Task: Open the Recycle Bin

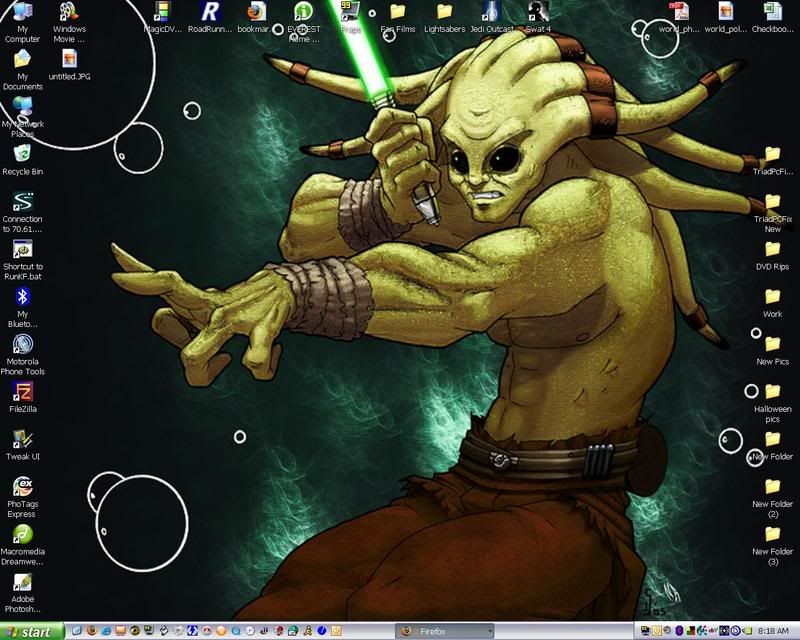Action: 22,154
